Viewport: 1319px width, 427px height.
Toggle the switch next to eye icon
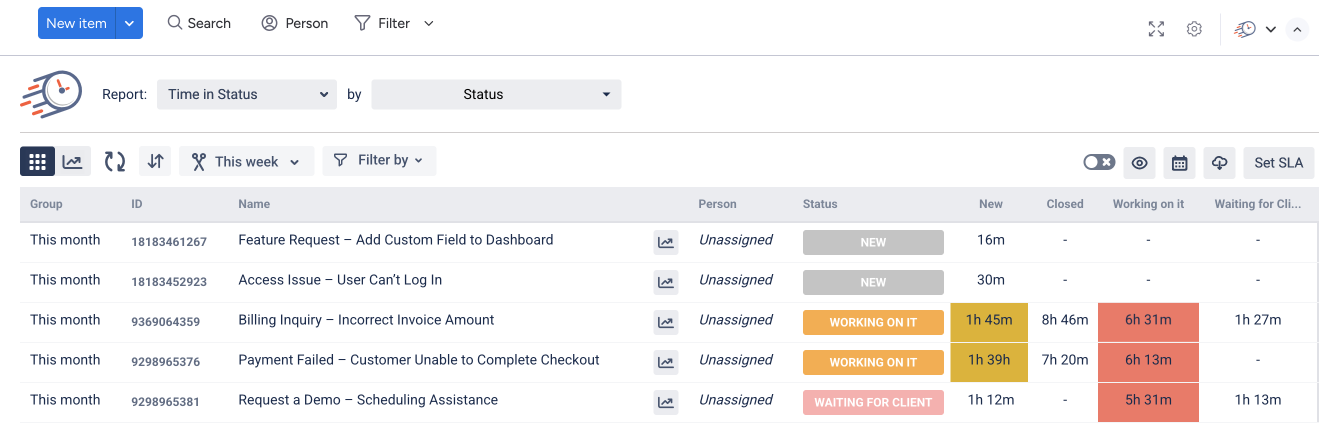pyautogui.click(x=1099, y=162)
